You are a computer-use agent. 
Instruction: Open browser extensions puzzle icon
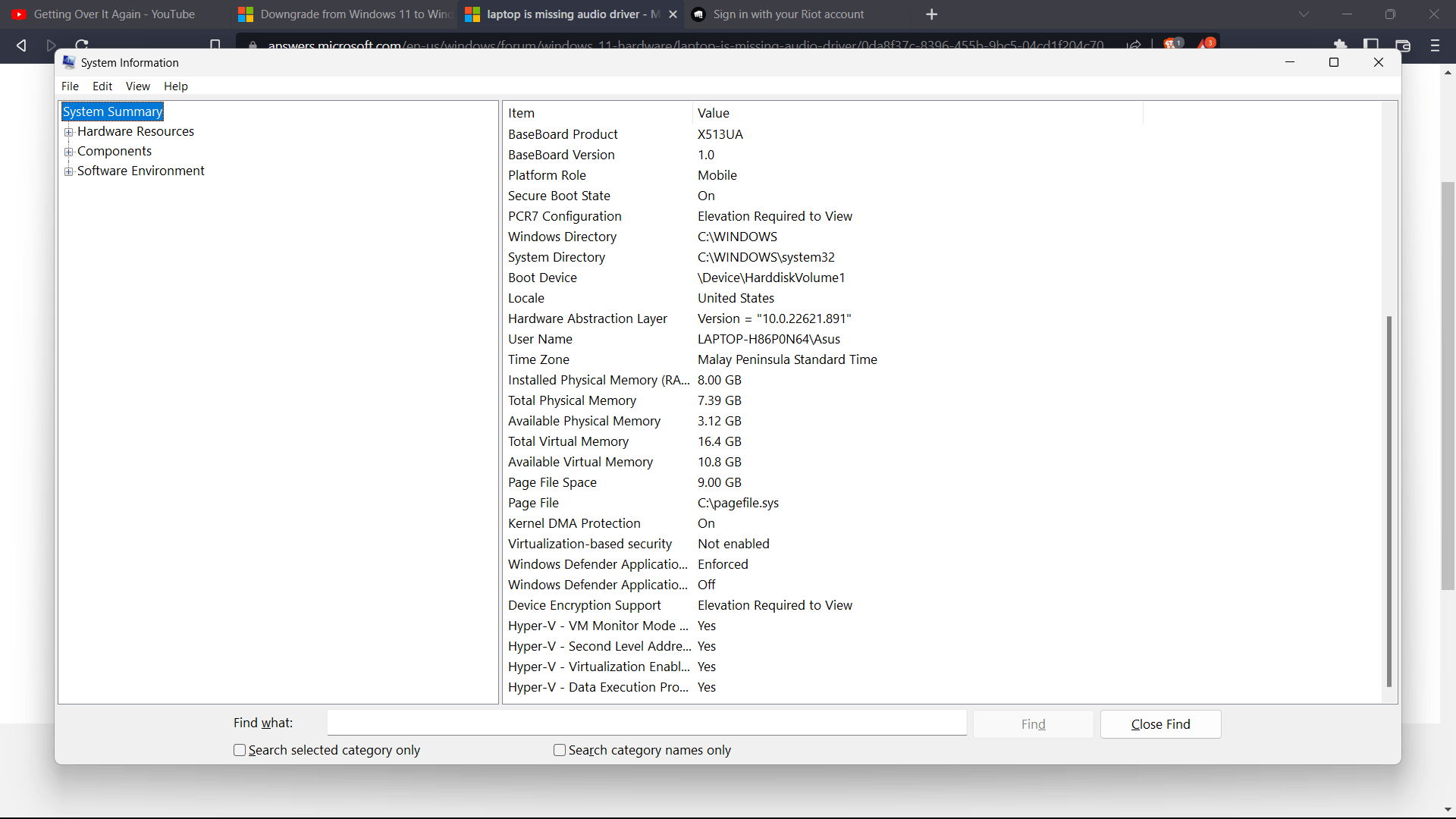tap(1340, 45)
